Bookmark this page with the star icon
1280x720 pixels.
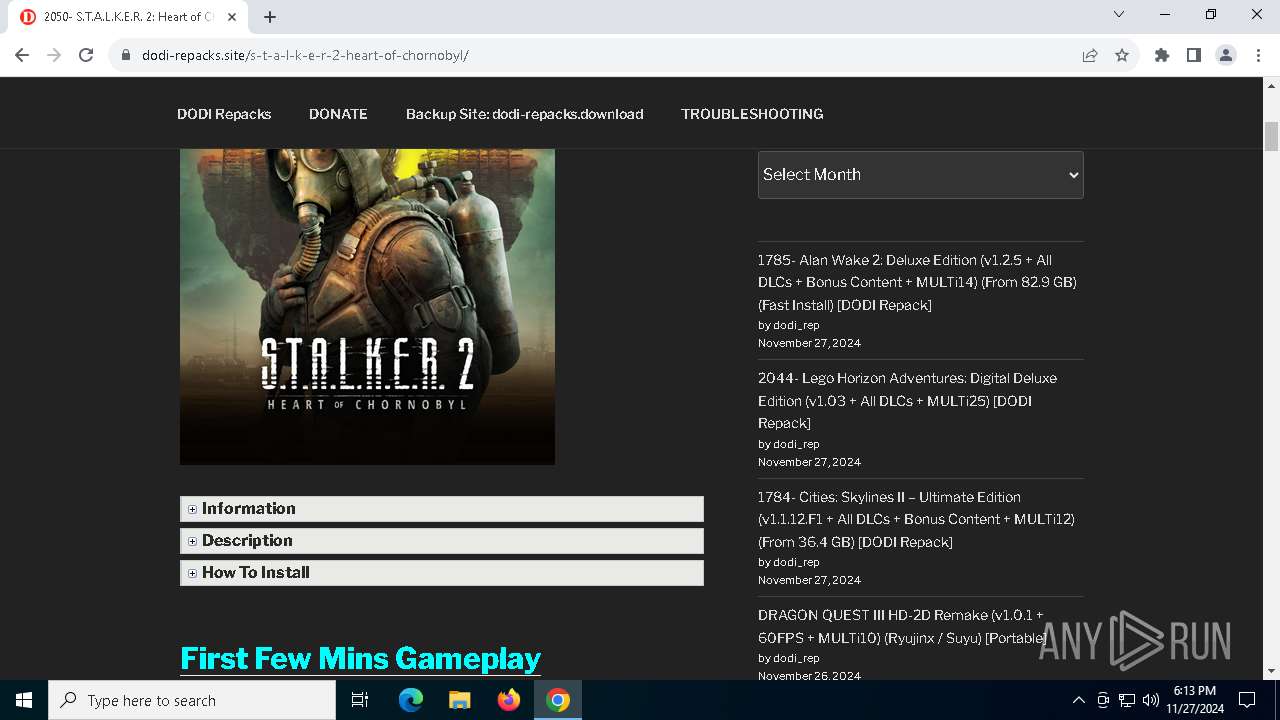[x=1122, y=55]
